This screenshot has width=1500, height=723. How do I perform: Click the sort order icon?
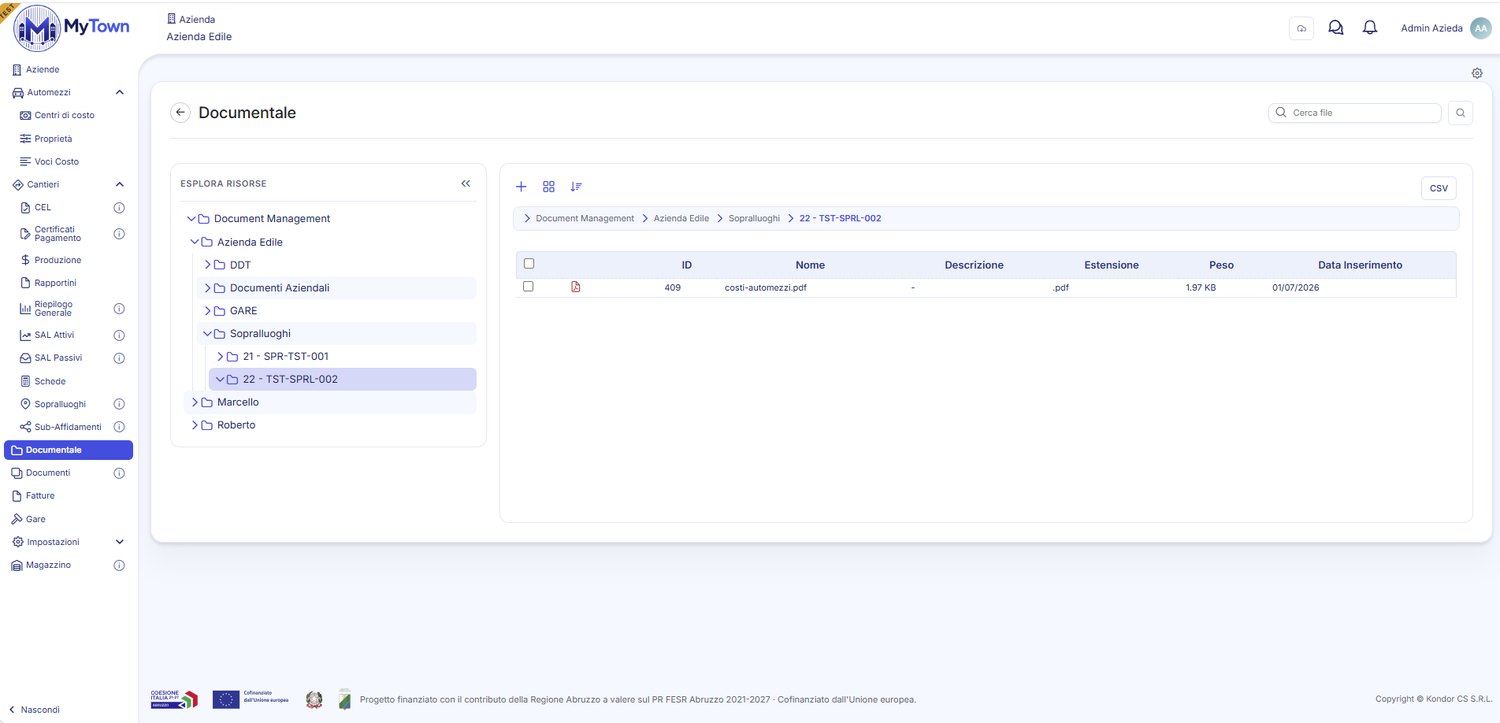tap(576, 187)
